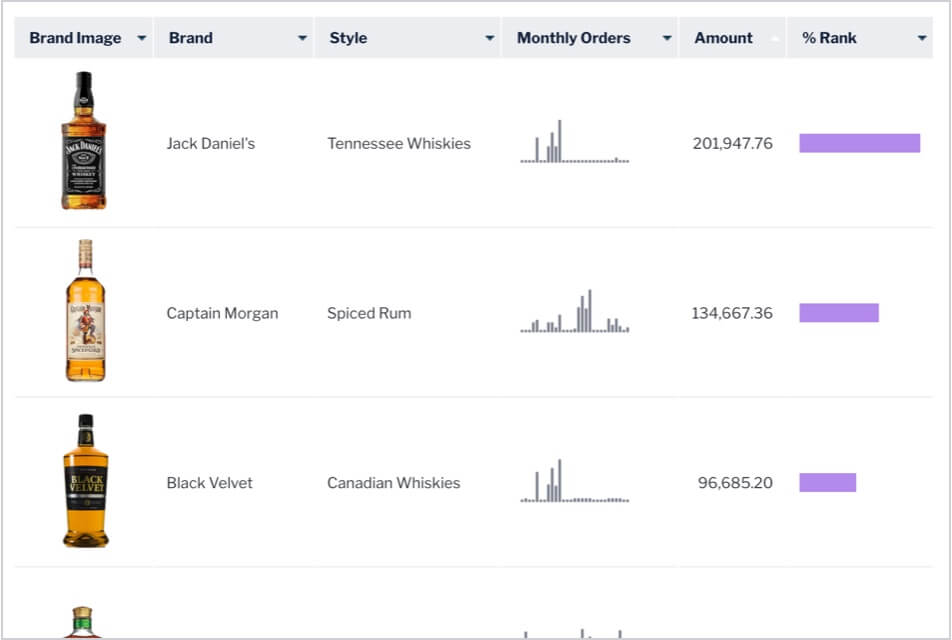
Task: Expand the Style column dropdown arrow
Action: 490,38
